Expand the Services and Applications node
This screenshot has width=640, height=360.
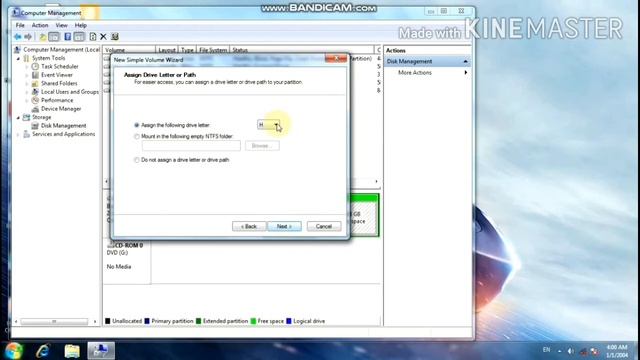tap(18, 134)
